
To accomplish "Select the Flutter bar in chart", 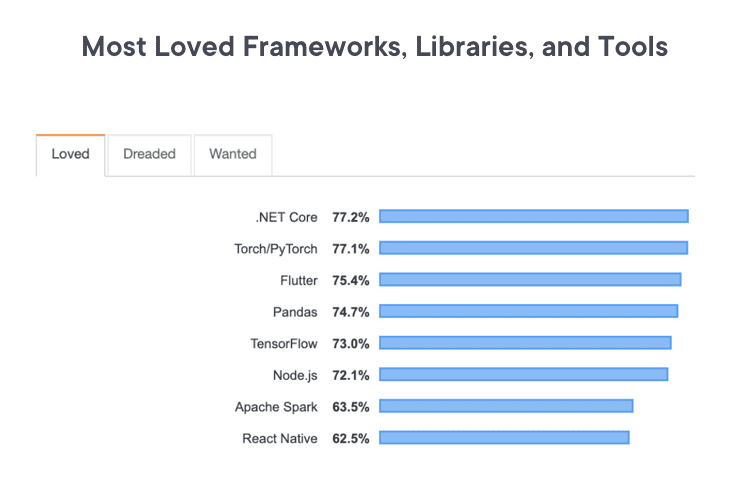I will point(530,279).
